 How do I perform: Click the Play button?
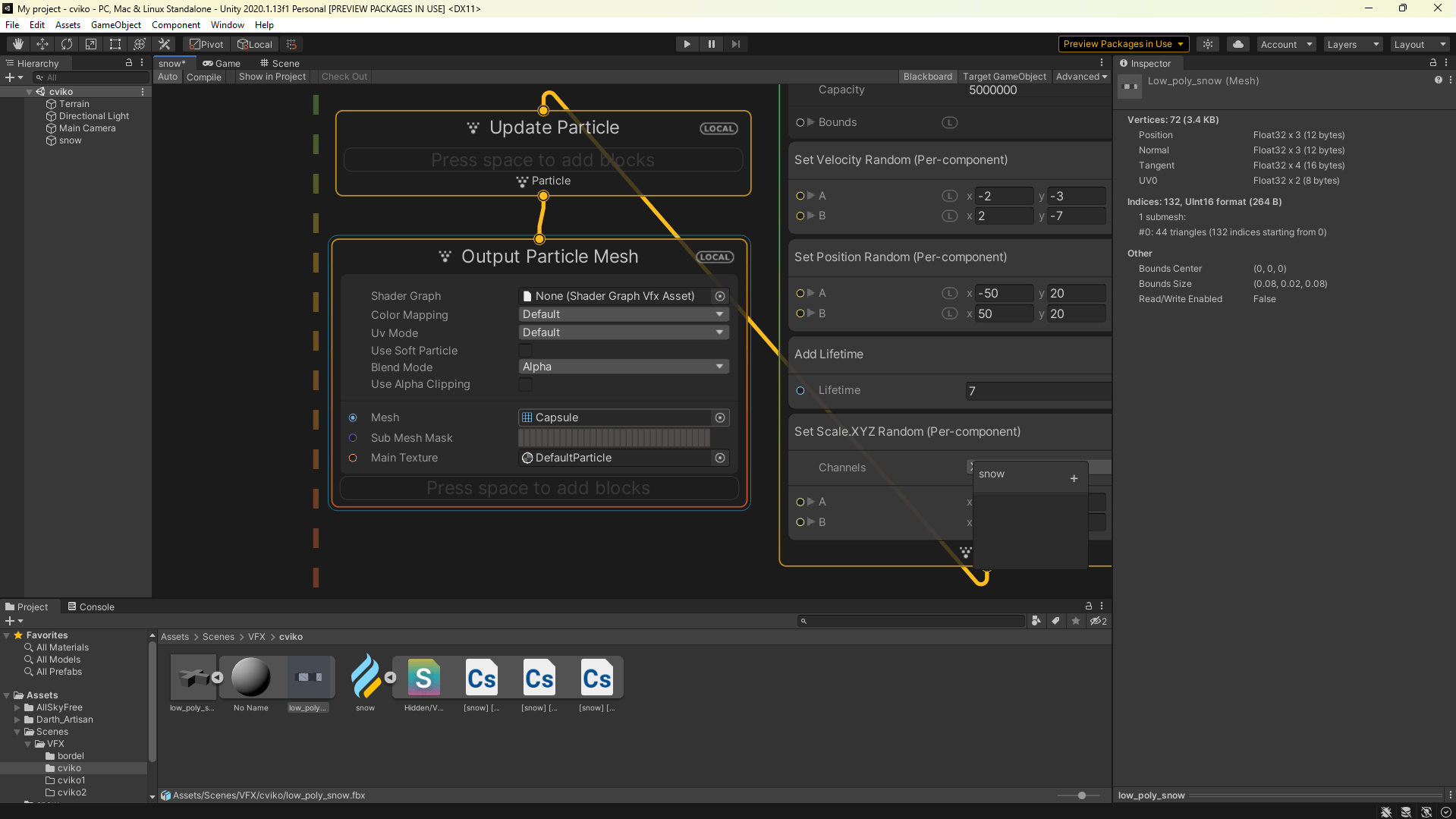[687, 44]
